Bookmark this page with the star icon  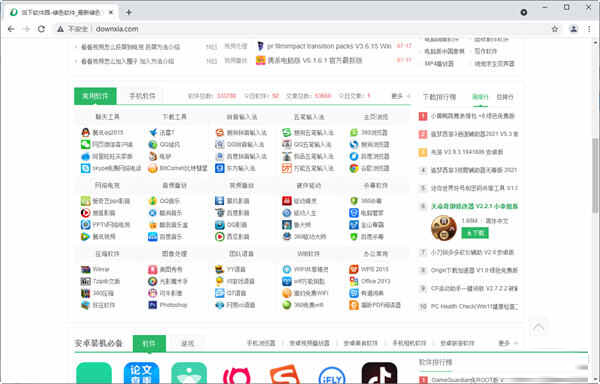(x=555, y=29)
